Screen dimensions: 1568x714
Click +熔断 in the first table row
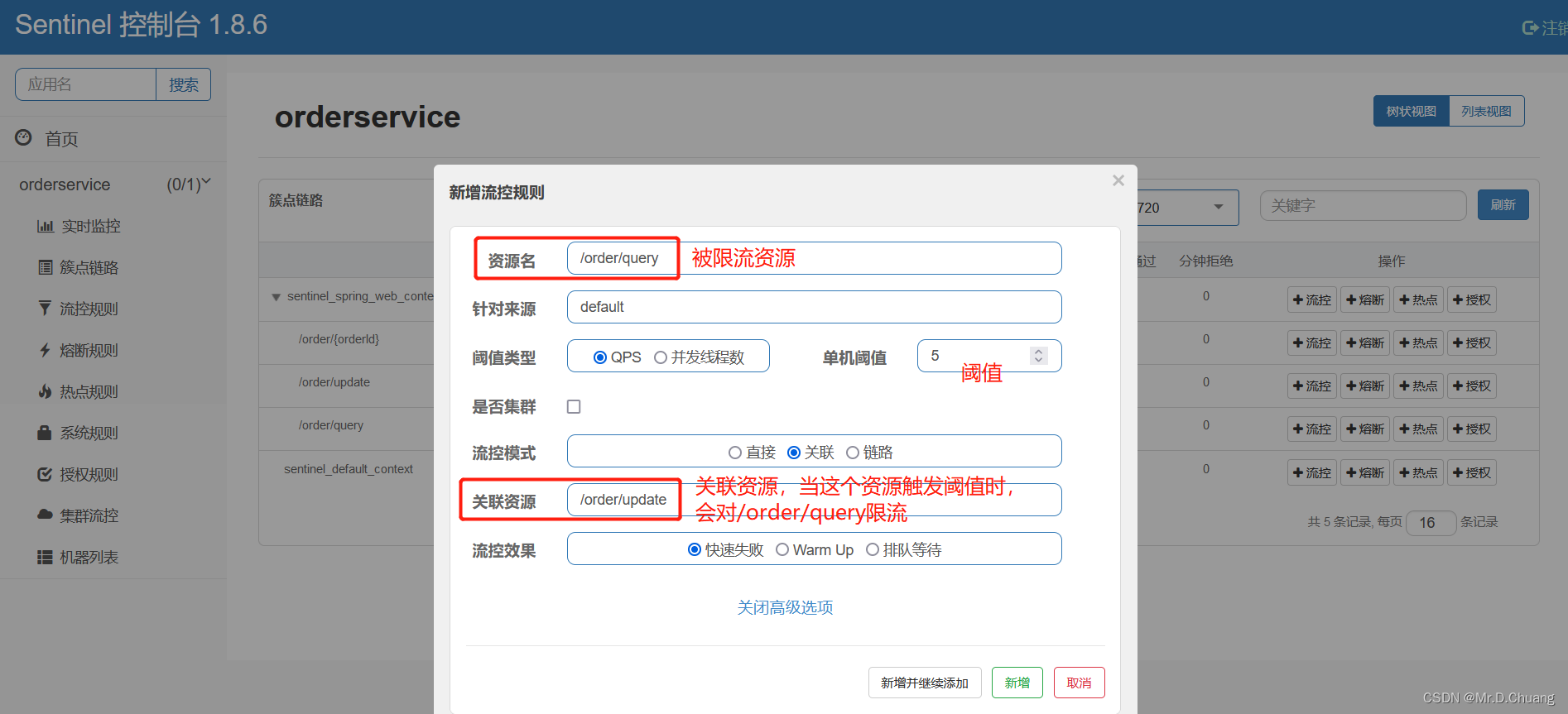point(1365,299)
